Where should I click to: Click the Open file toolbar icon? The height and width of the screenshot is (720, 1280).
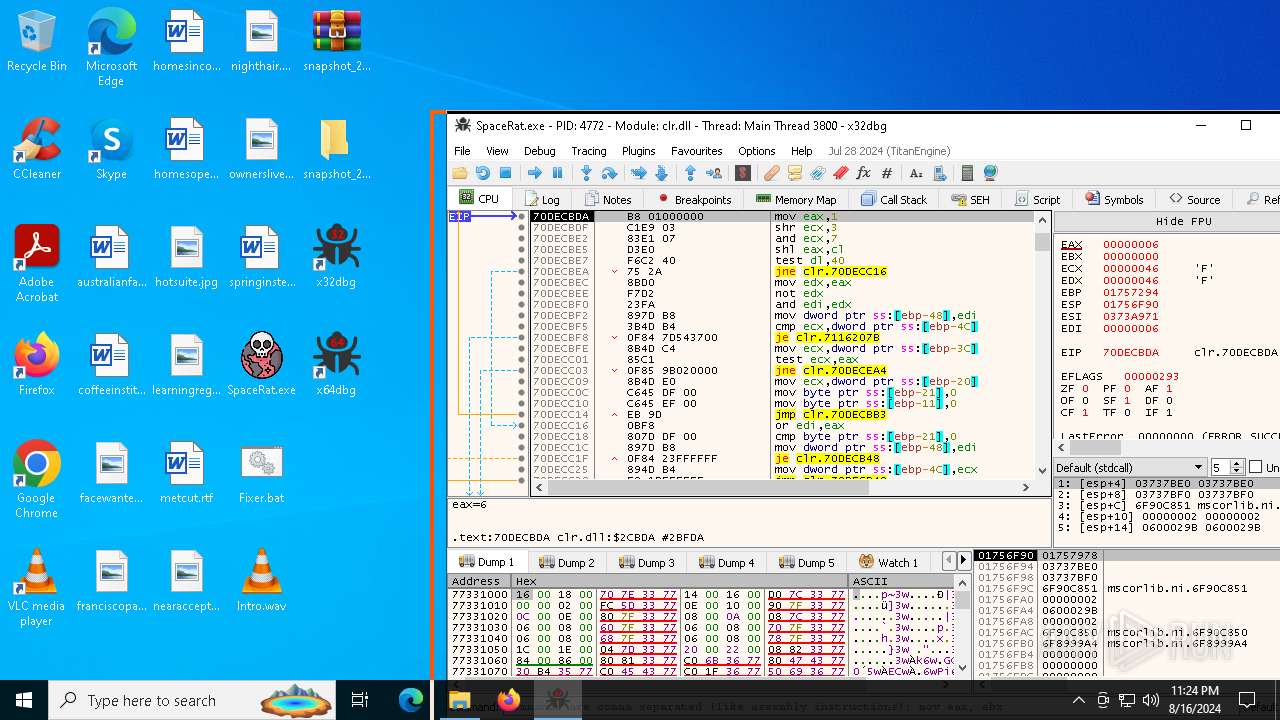pyautogui.click(x=460, y=173)
